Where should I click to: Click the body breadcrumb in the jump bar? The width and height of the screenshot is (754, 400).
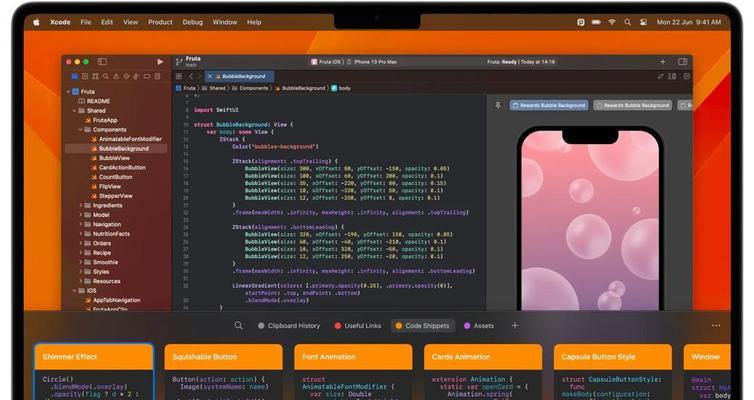pos(341,88)
